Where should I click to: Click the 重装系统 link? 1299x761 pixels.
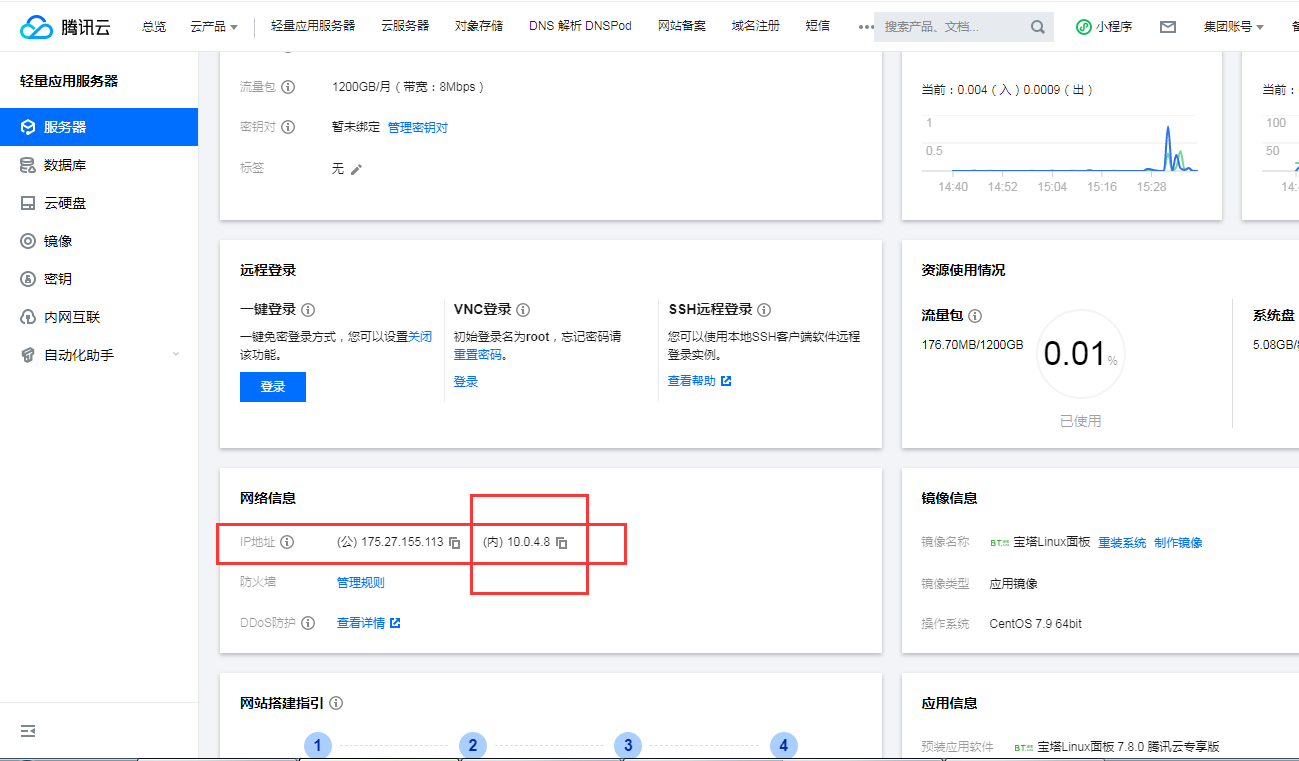(x=1122, y=543)
